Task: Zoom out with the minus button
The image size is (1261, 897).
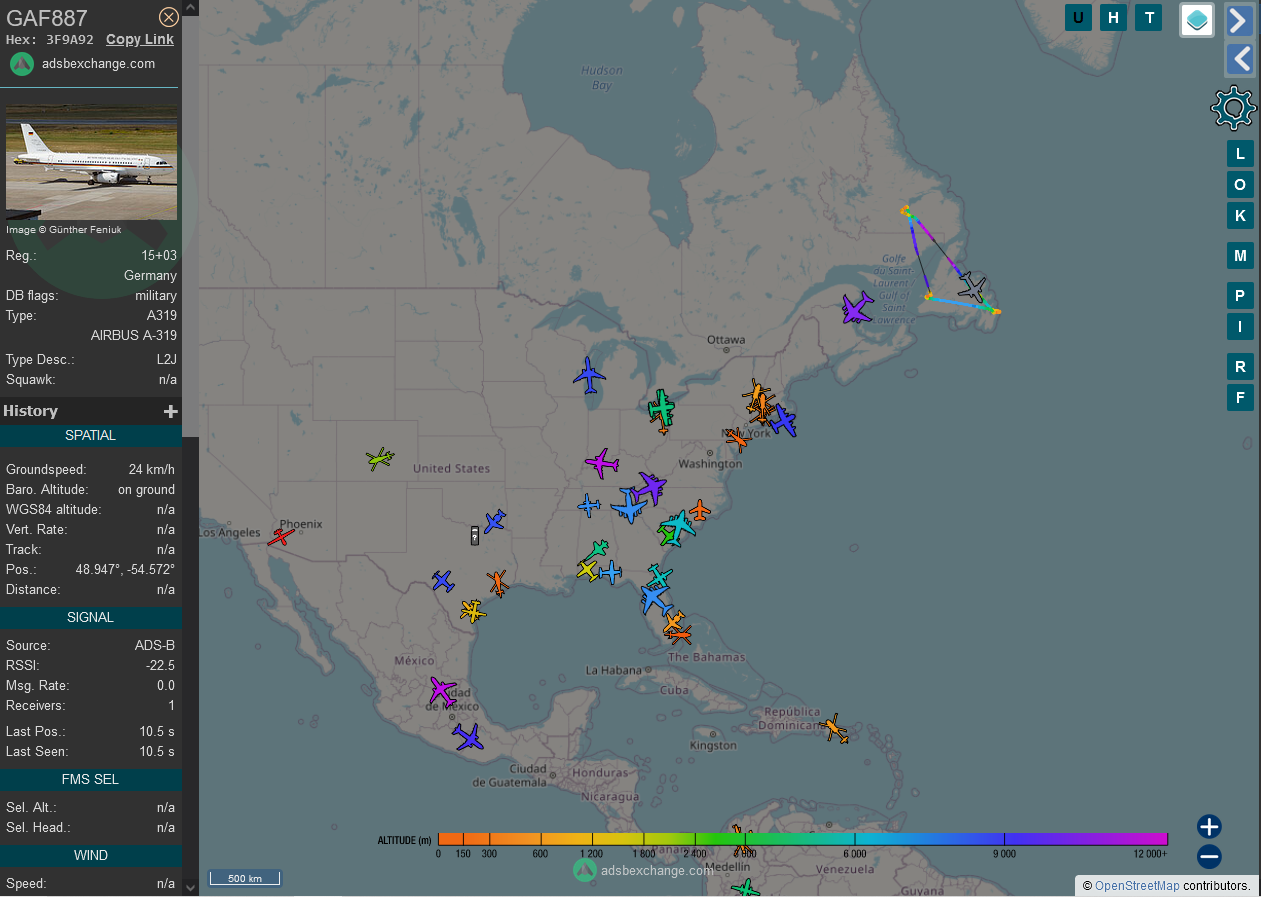Action: [x=1209, y=857]
